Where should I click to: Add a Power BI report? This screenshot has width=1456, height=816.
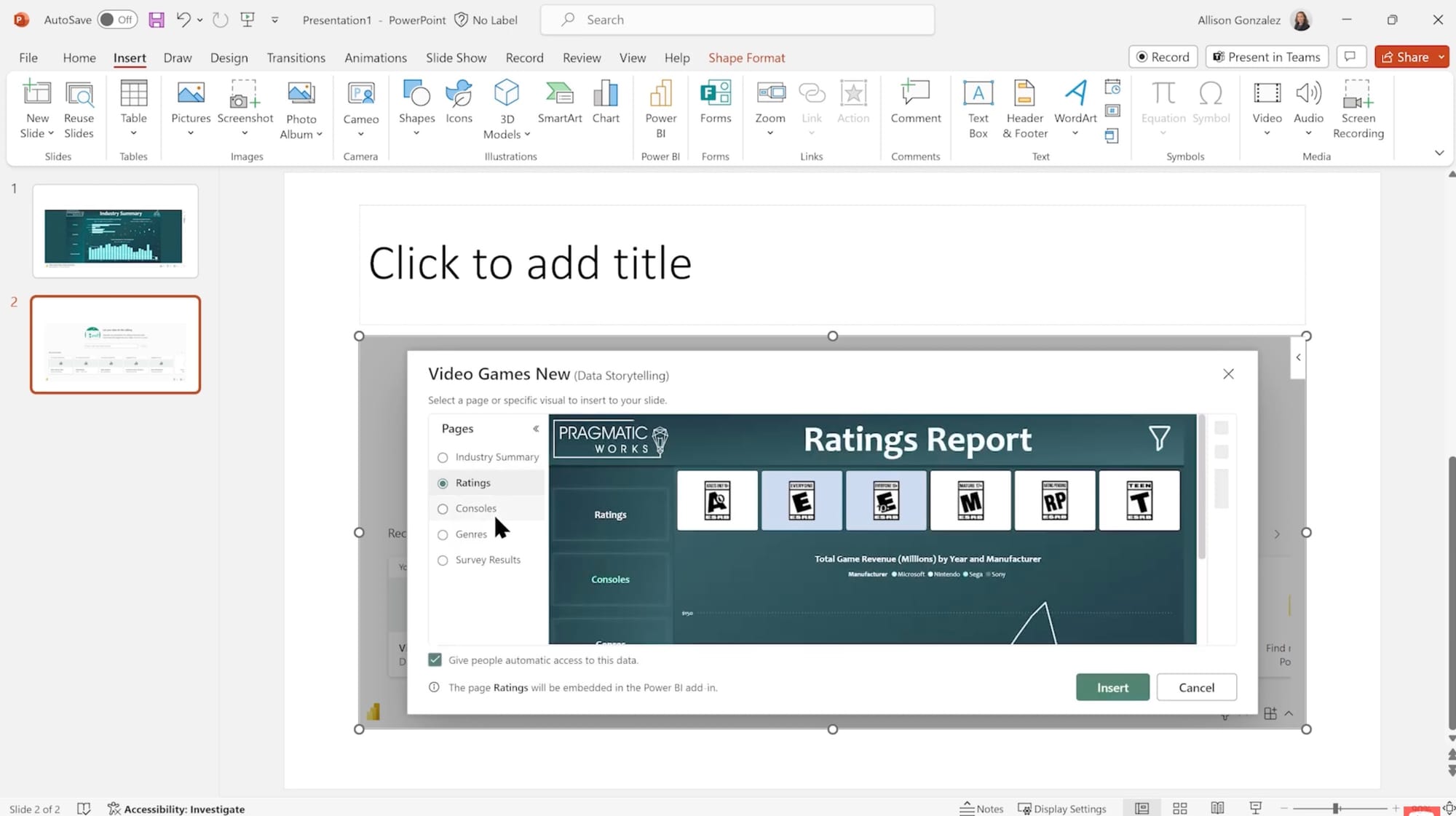[x=660, y=109]
